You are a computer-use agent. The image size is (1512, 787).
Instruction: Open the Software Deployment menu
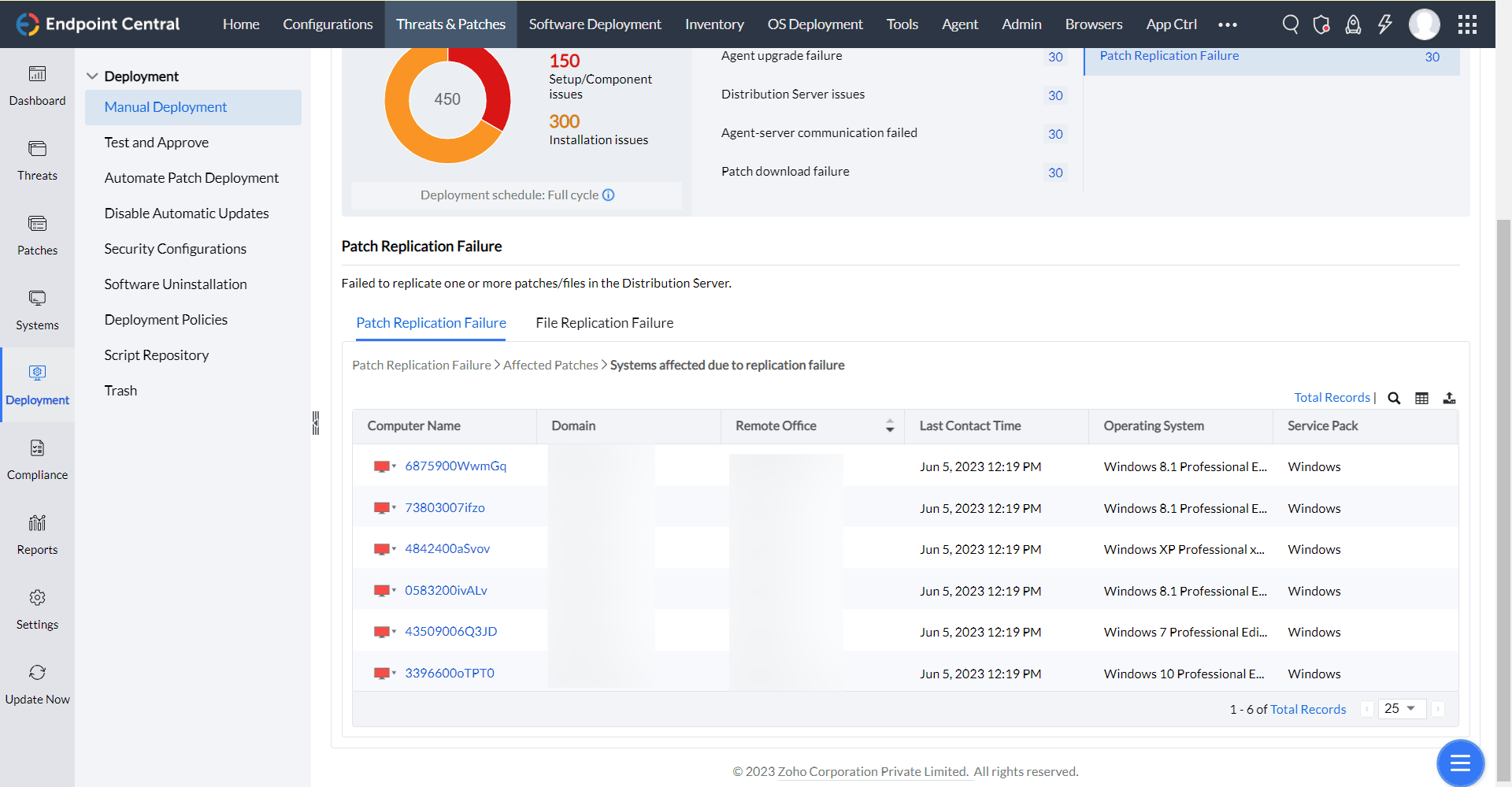click(x=595, y=24)
